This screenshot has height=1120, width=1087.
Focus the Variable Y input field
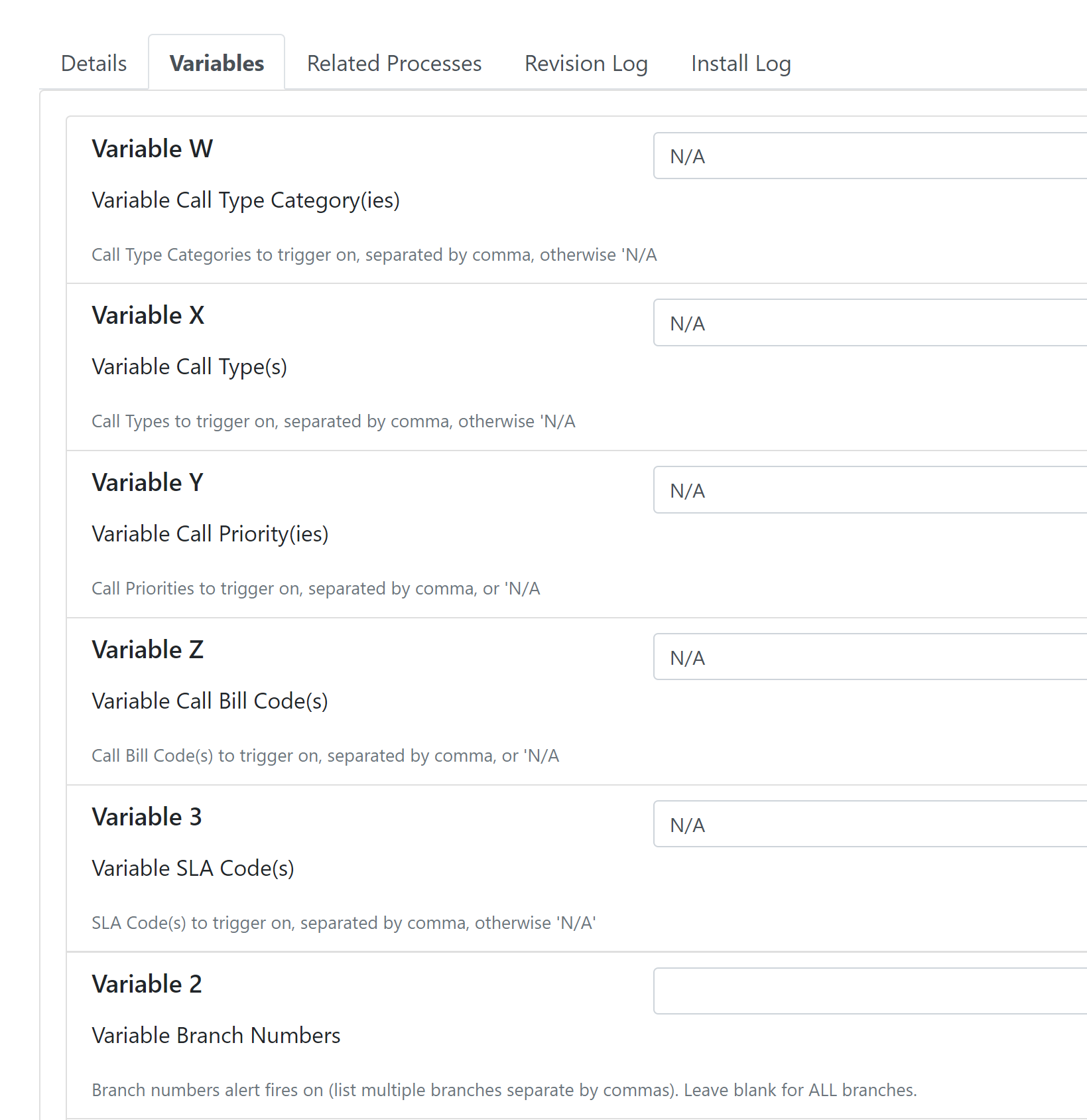(870, 490)
